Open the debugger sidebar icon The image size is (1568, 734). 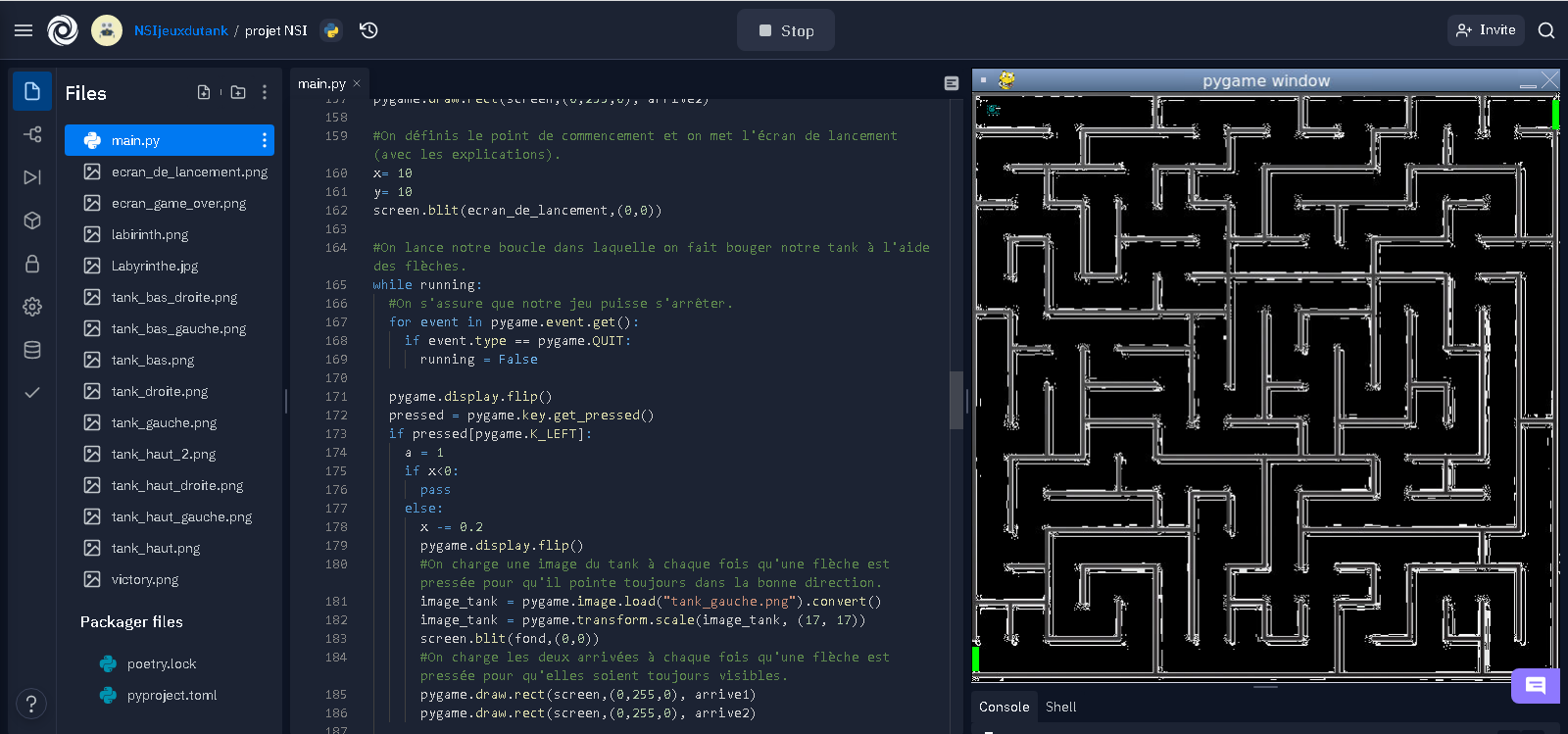[32, 177]
